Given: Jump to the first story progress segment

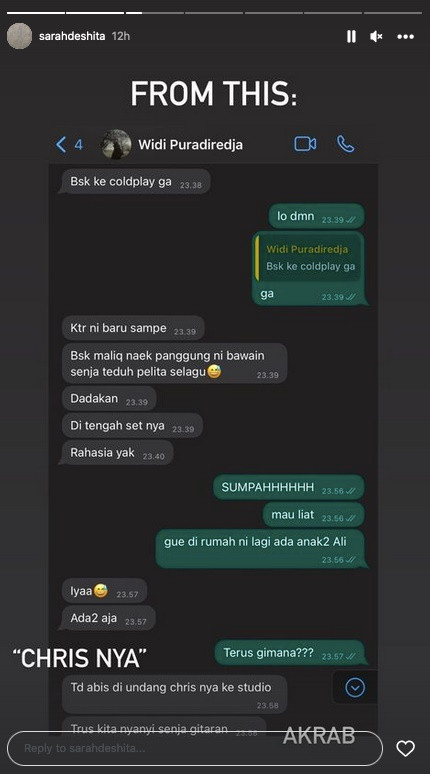Looking at the screenshot, I should 36,12.
